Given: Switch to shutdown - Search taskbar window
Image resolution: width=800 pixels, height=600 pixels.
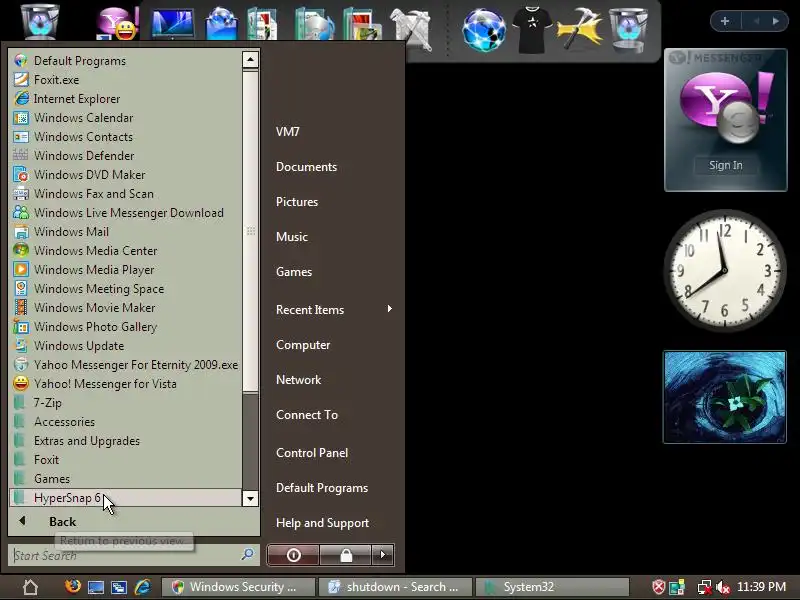Looking at the screenshot, I should point(394,587).
